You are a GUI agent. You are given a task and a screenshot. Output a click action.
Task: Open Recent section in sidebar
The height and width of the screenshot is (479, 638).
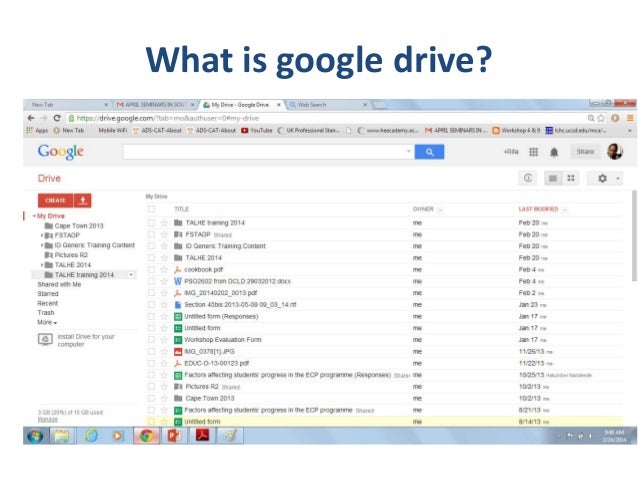click(x=48, y=304)
